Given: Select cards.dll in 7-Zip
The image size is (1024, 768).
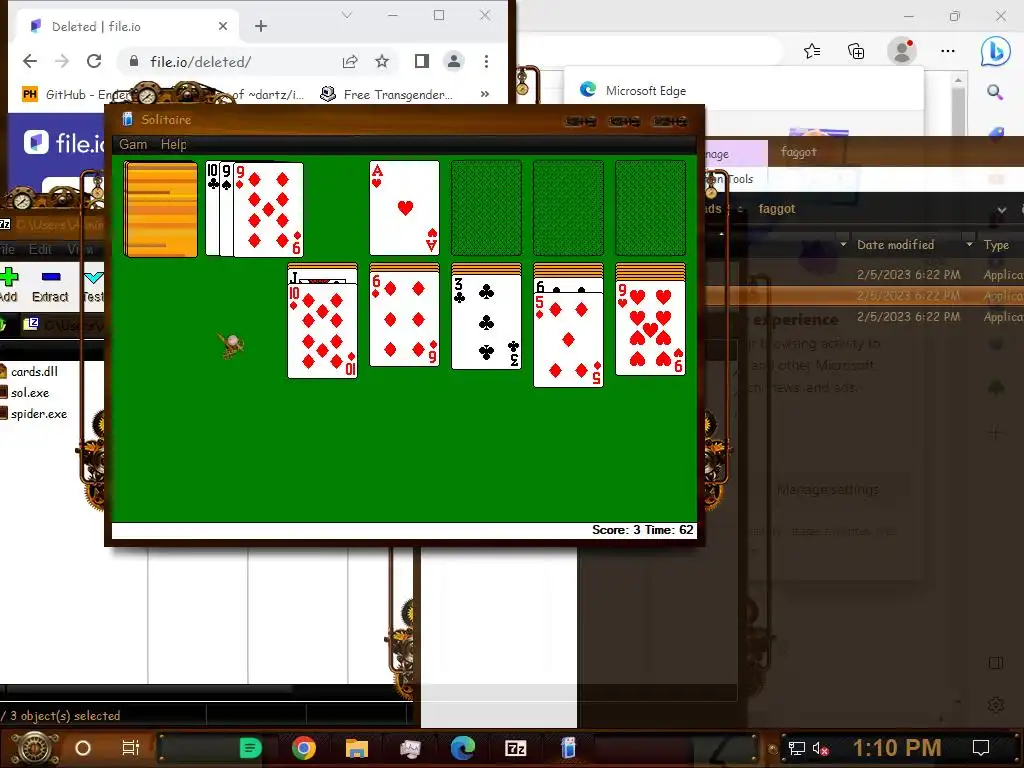Looking at the screenshot, I should (34, 372).
